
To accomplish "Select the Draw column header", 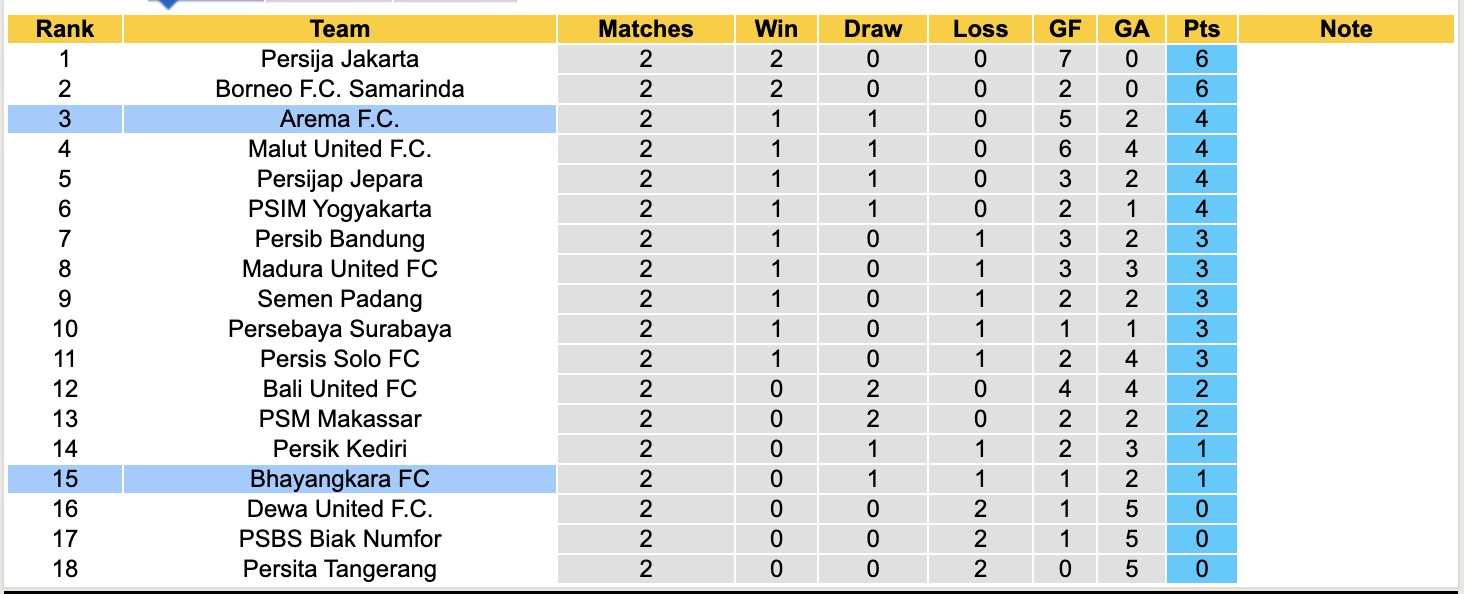I will 872,29.
